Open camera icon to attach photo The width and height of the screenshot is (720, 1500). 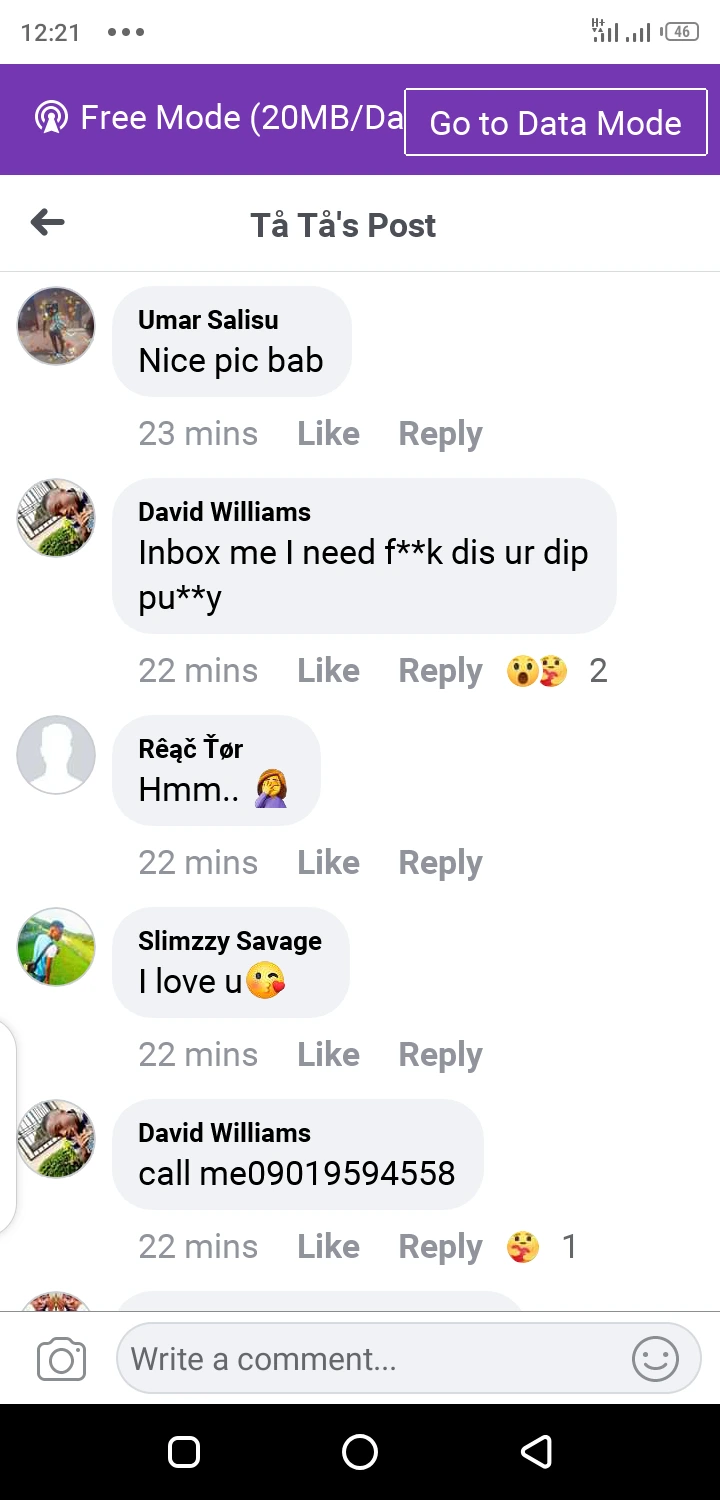pyautogui.click(x=61, y=1359)
